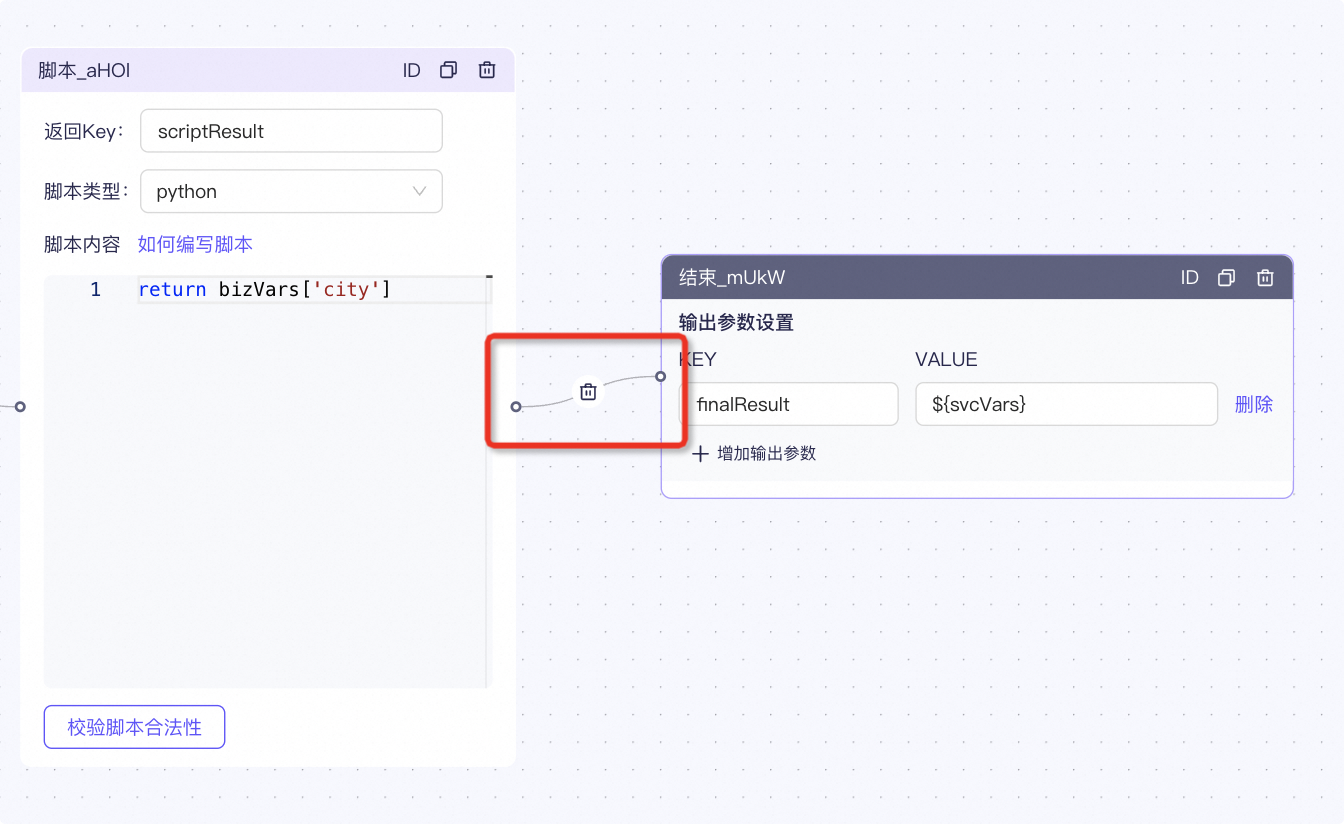The width and height of the screenshot is (1344, 824).
Task: Click the ID button on 脚本_aHOI node
Action: (412, 70)
